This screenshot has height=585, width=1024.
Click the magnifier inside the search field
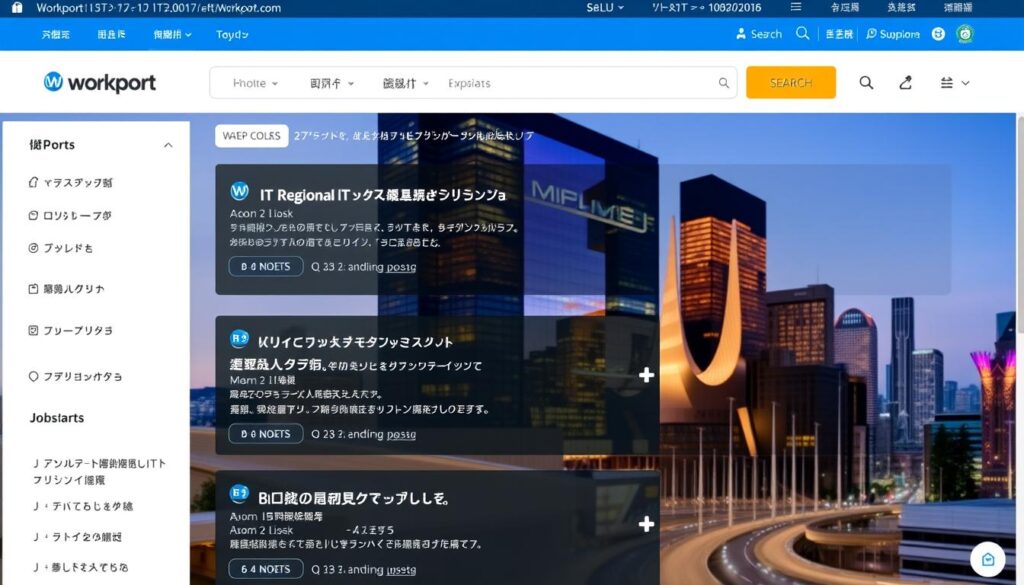[x=724, y=83]
